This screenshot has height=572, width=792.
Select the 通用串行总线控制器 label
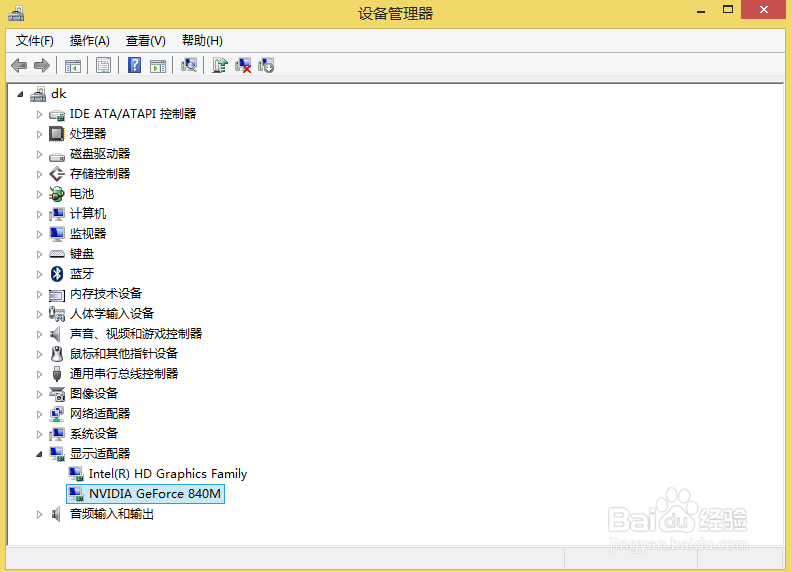pos(124,374)
